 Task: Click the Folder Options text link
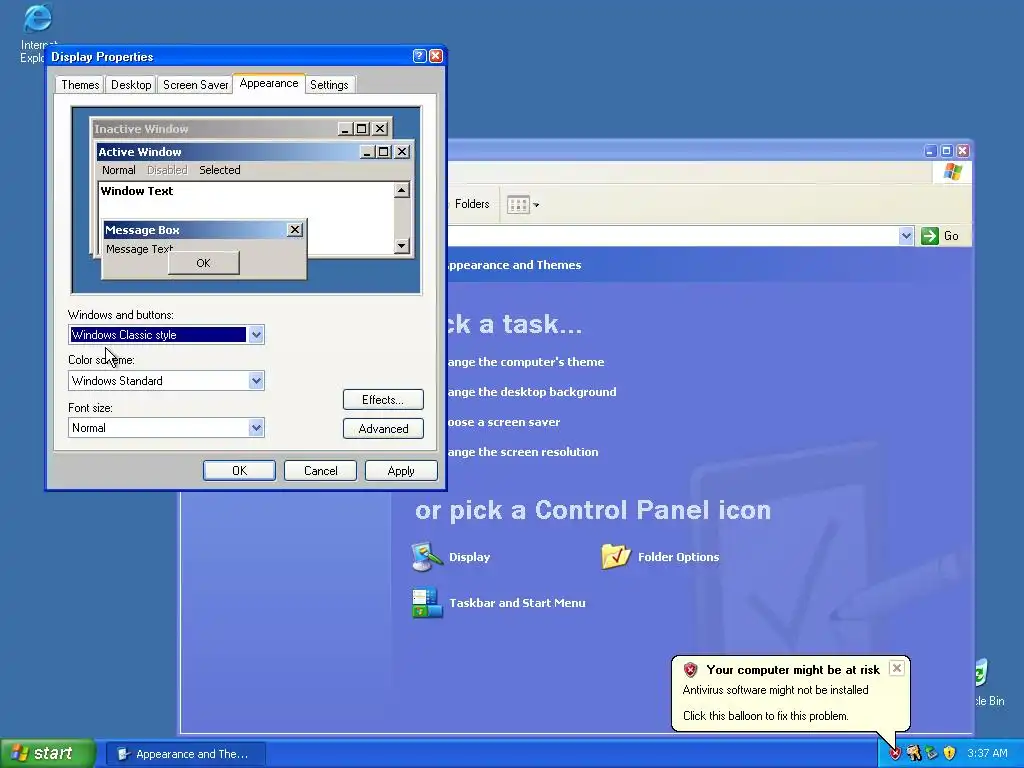679,557
